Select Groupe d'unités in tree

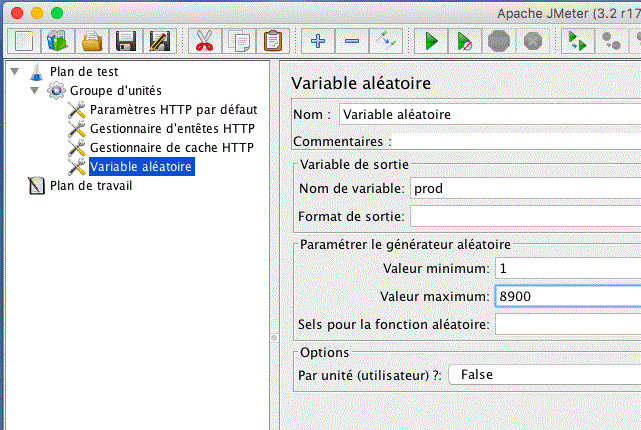tap(116, 90)
